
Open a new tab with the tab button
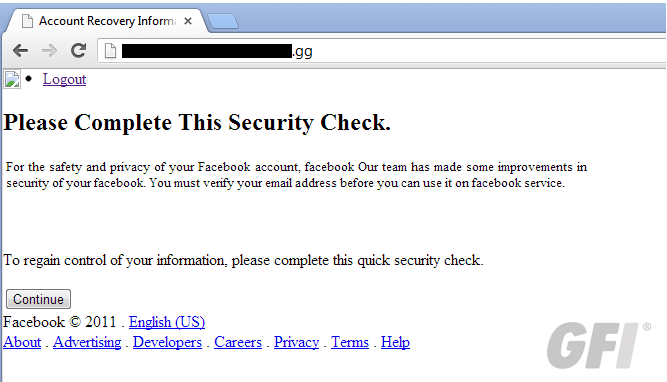[x=222, y=21]
